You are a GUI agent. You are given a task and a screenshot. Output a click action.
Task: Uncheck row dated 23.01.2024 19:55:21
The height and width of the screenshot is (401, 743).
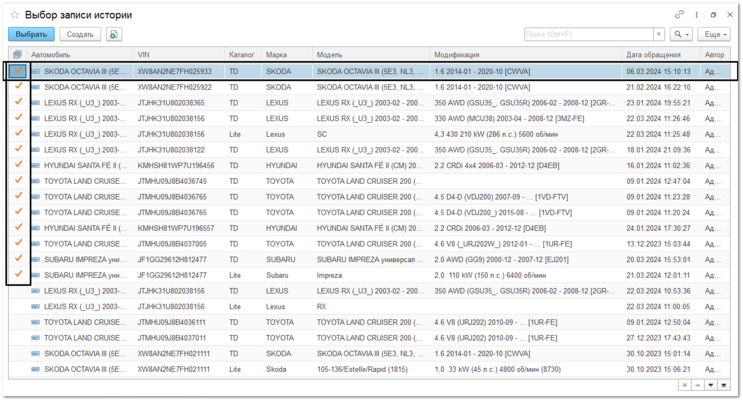point(18,102)
